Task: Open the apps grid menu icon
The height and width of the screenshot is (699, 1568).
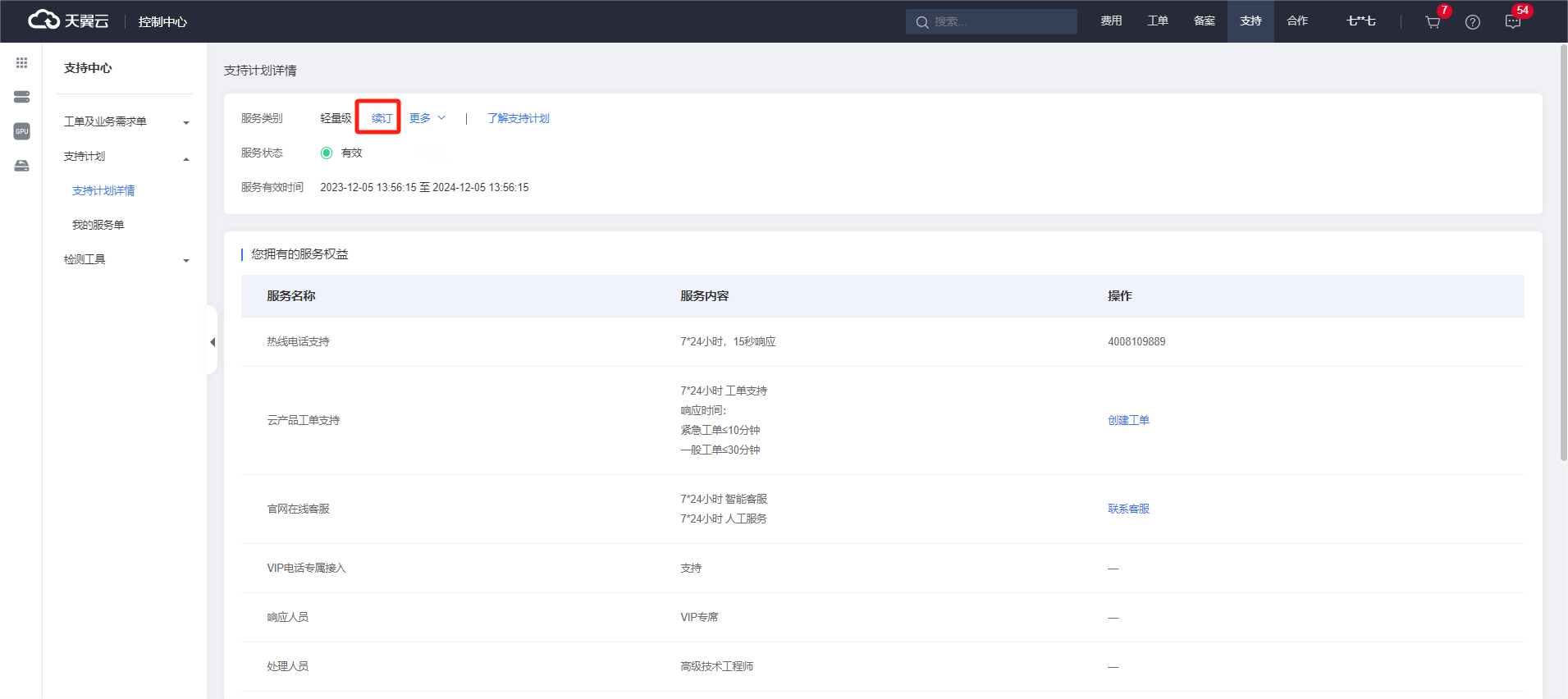Action: 21,63
